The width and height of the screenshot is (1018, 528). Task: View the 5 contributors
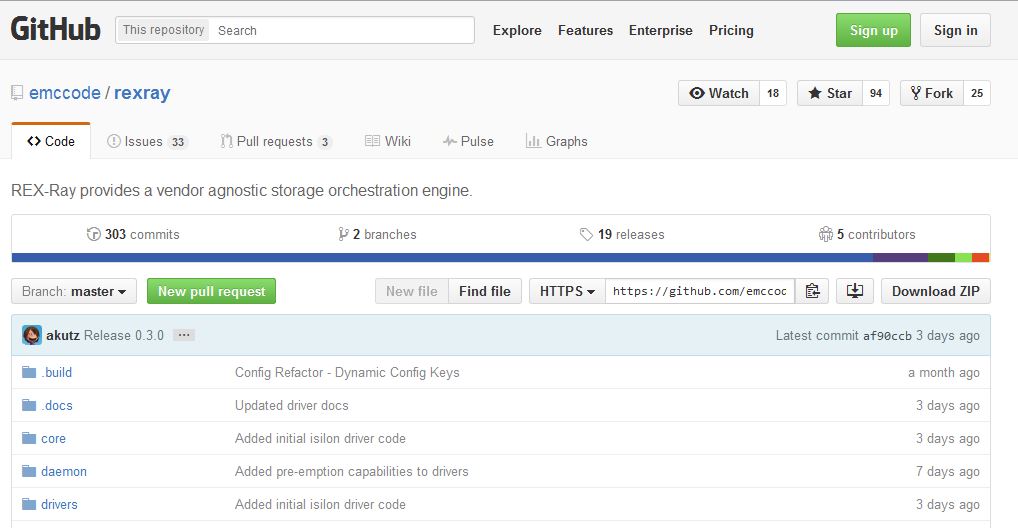867,234
